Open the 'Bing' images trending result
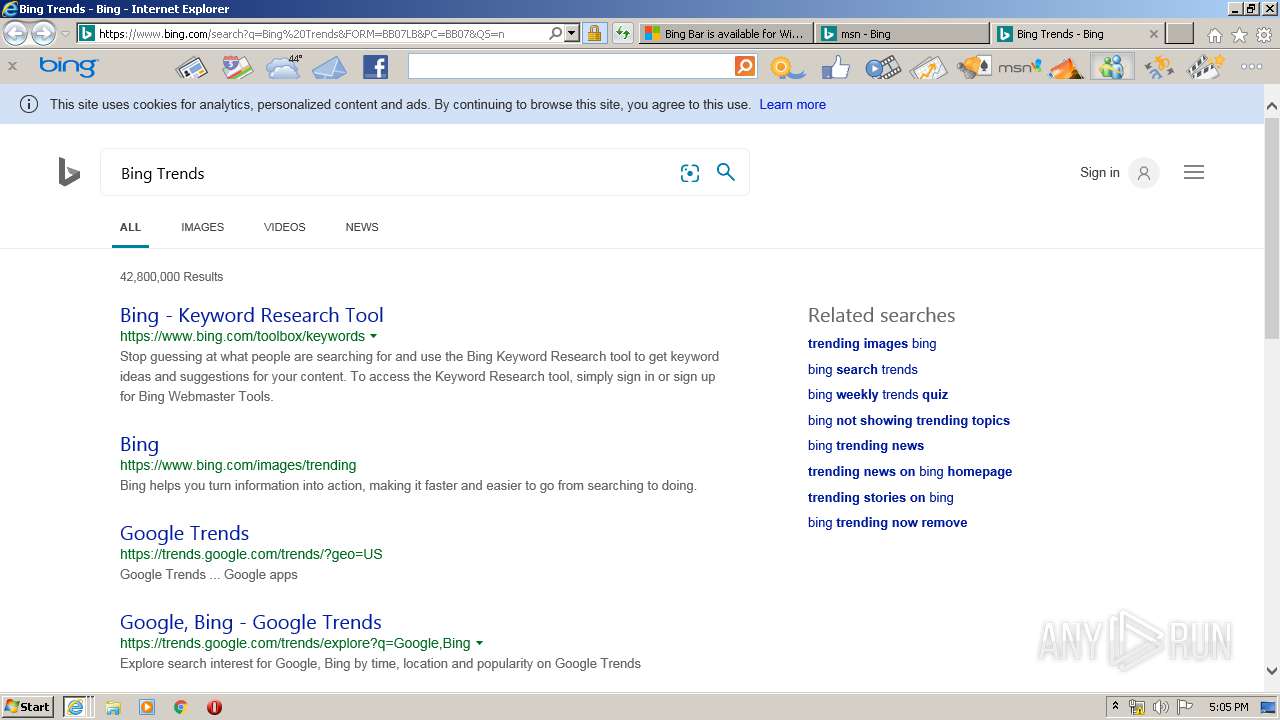This screenshot has height=720, width=1280. click(139, 444)
